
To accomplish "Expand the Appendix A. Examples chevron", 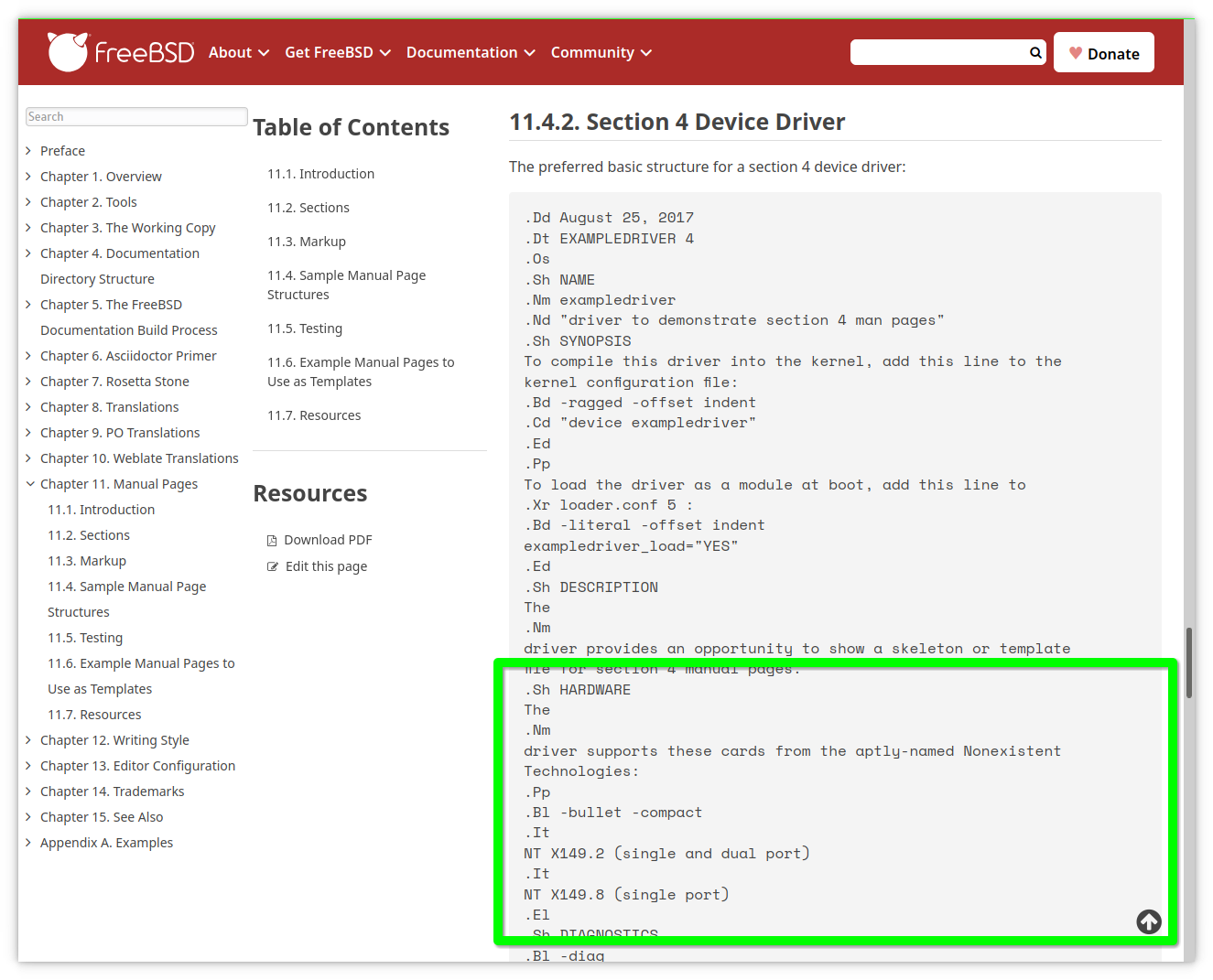I will tap(30, 843).
